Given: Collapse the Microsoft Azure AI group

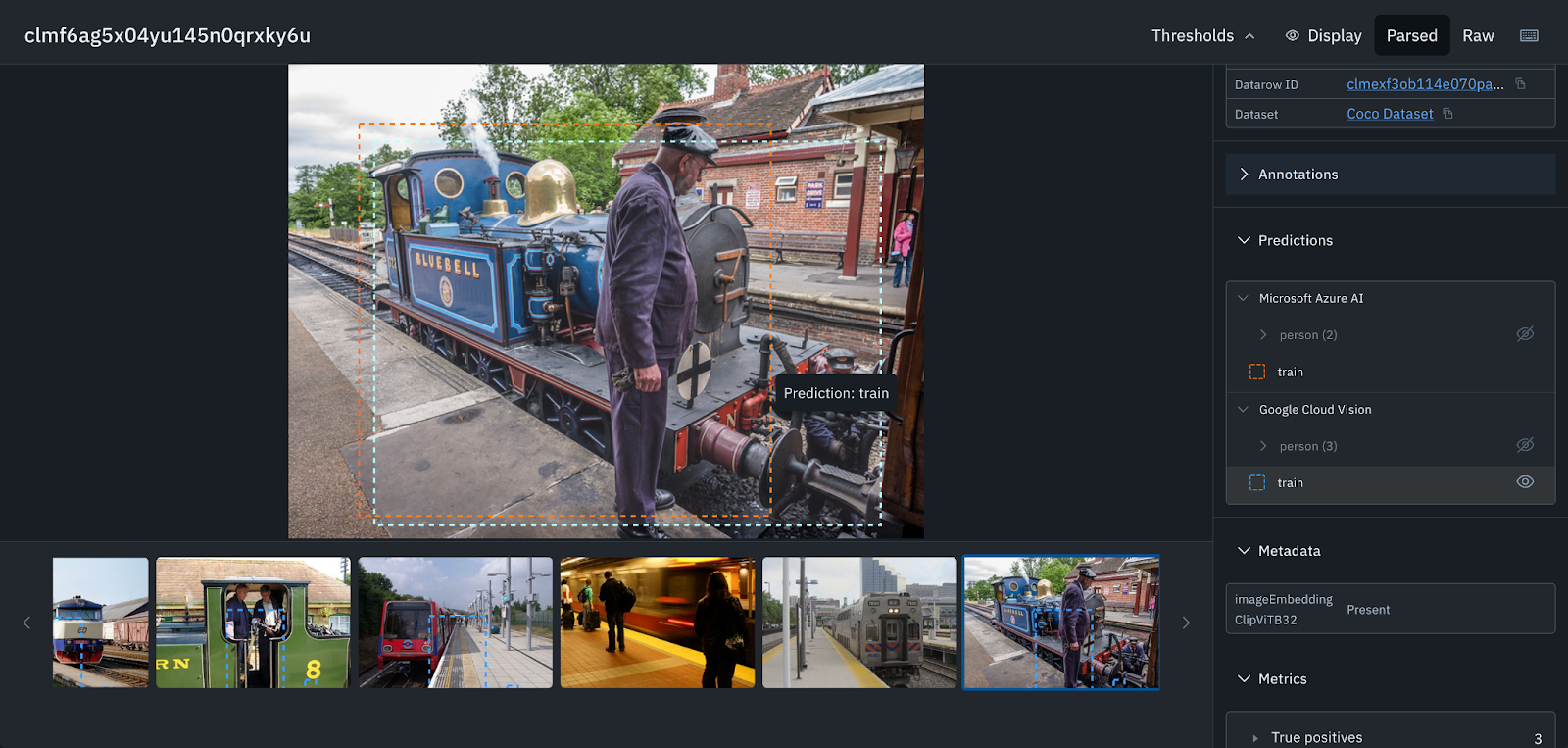Looking at the screenshot, I should [1243, 298].
